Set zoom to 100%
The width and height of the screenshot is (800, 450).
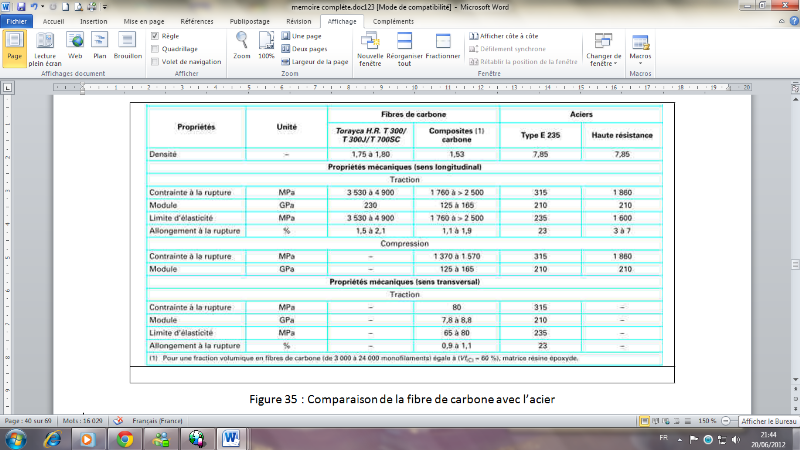[266, 42]
